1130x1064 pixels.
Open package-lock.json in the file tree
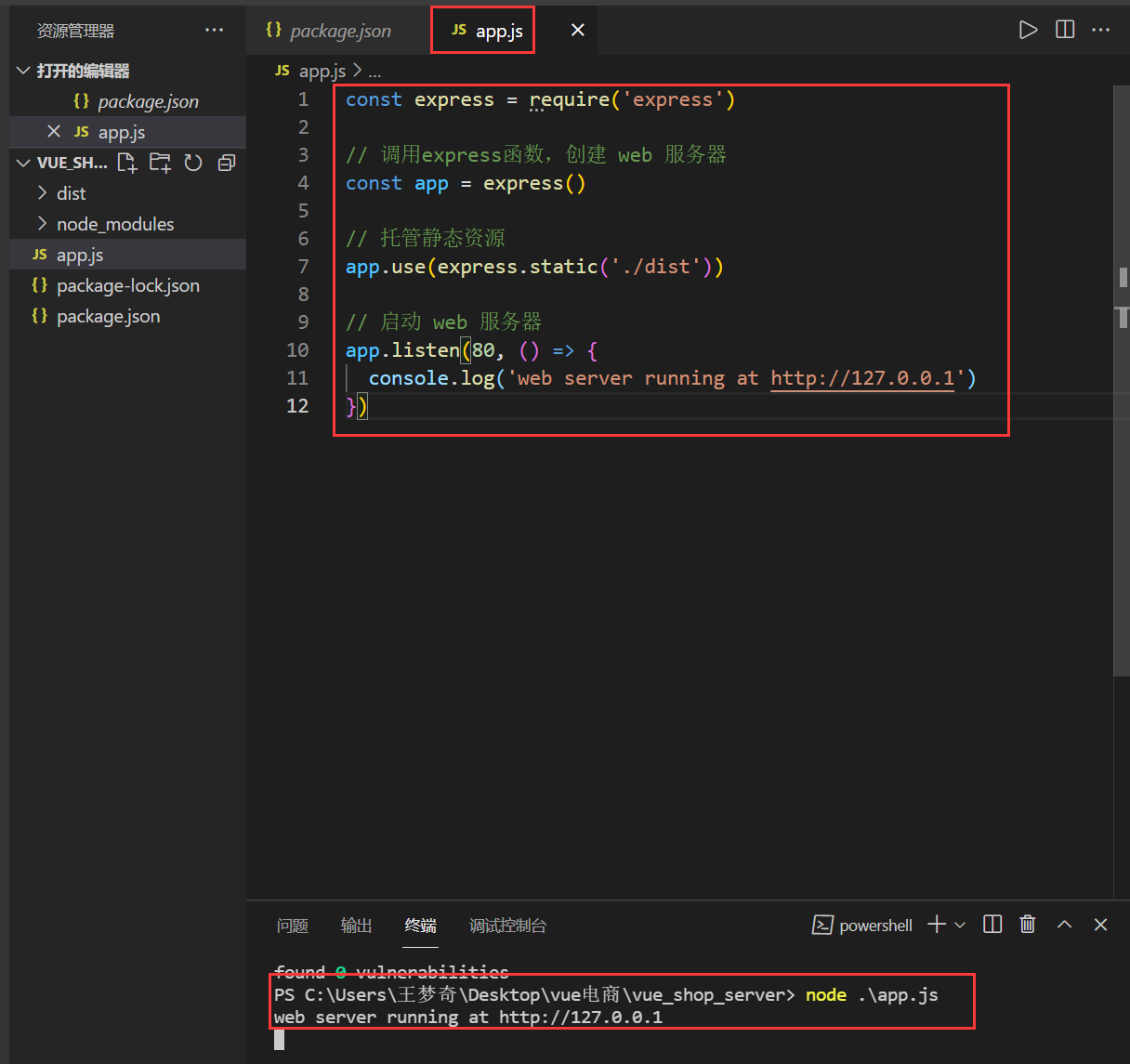[127, 285]
